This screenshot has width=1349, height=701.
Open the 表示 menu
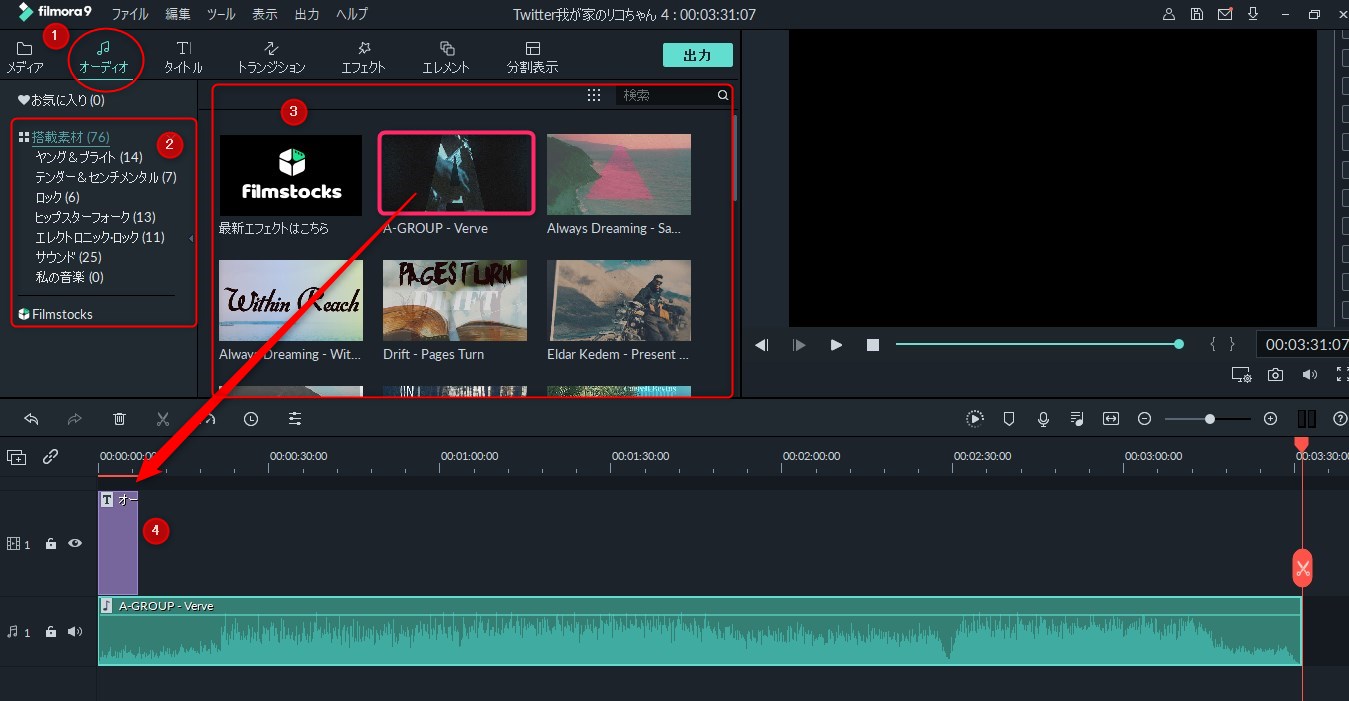(265, 14)
